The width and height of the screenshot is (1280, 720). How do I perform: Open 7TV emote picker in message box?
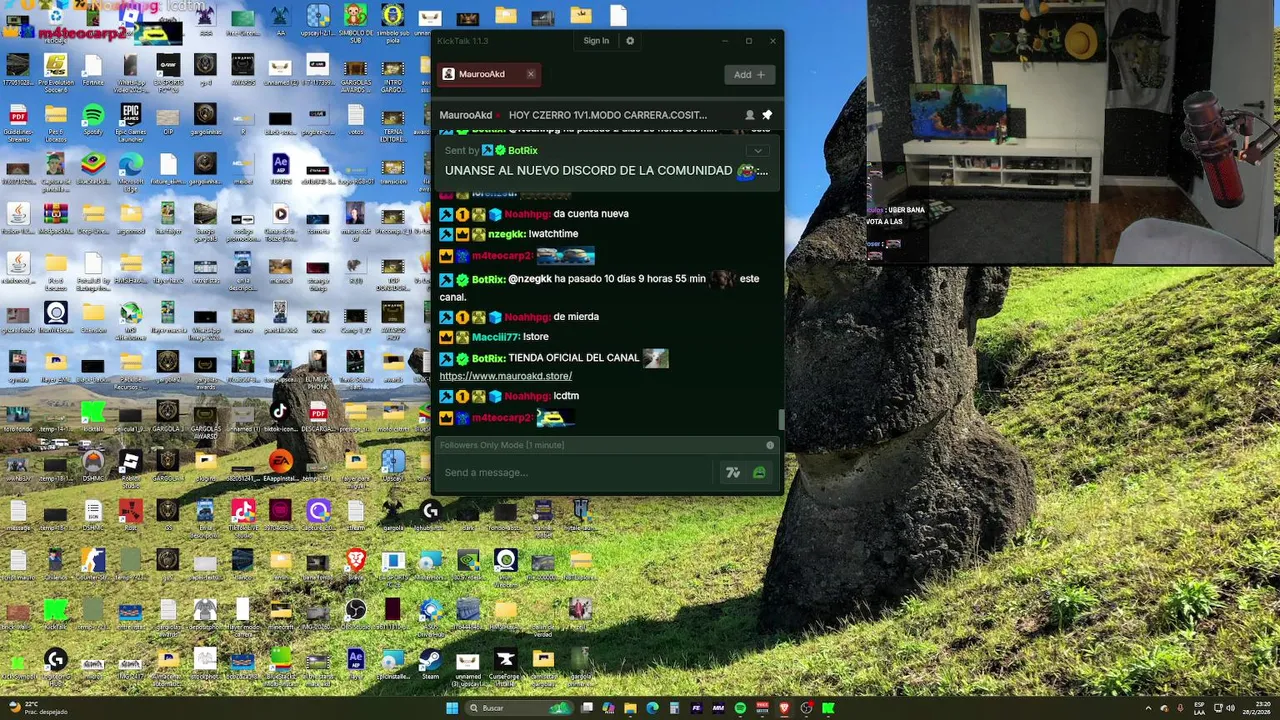[x=733, y=473]
